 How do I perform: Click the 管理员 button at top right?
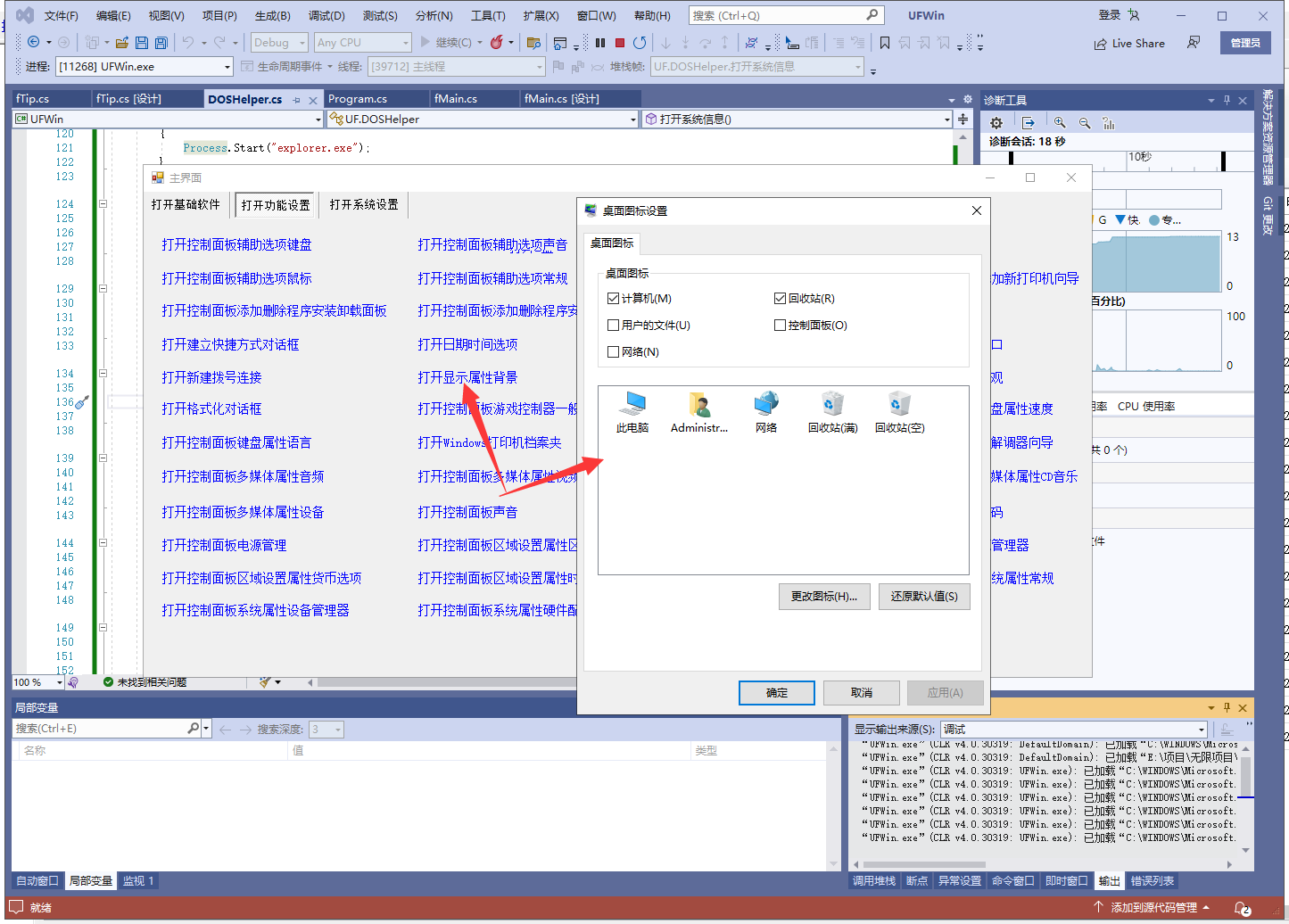pyautogui.click(x=1245, y=43)
